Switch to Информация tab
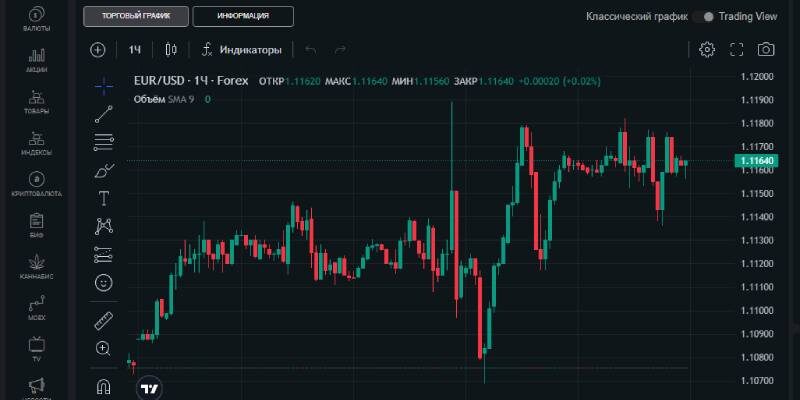 click(243, 16)
